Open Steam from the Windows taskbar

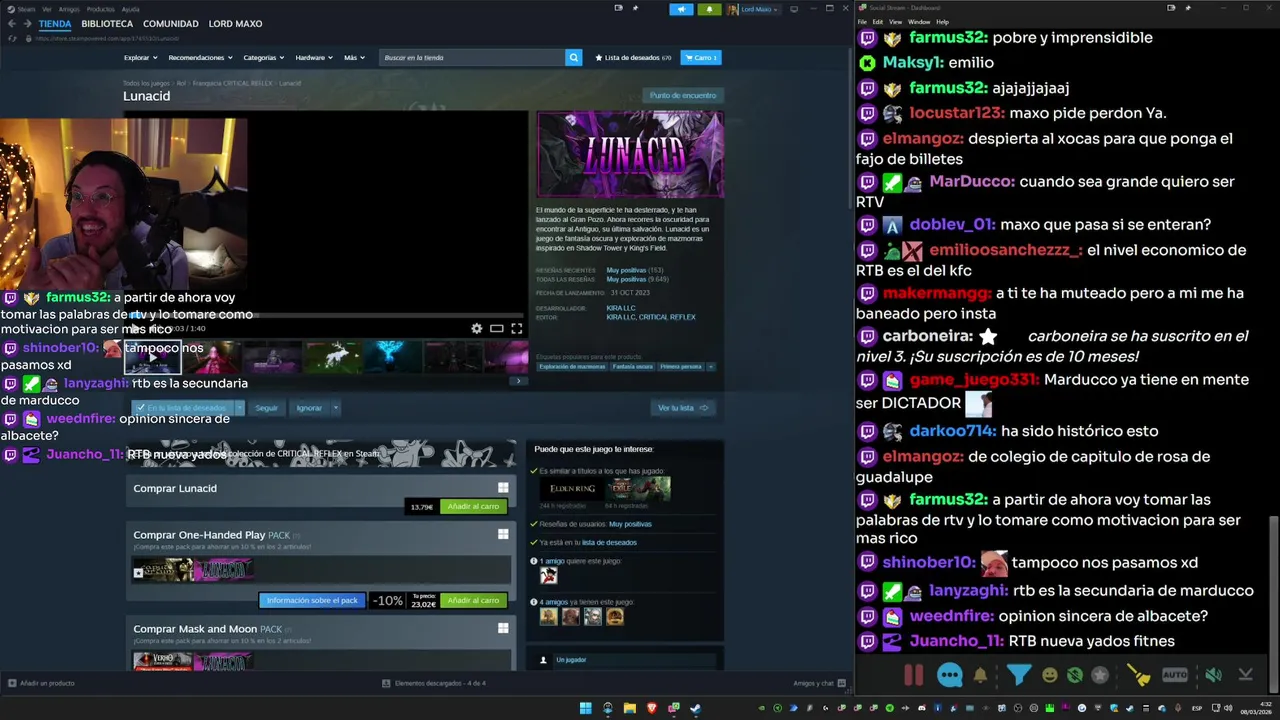pyautogui.click(x=696, y=708)
